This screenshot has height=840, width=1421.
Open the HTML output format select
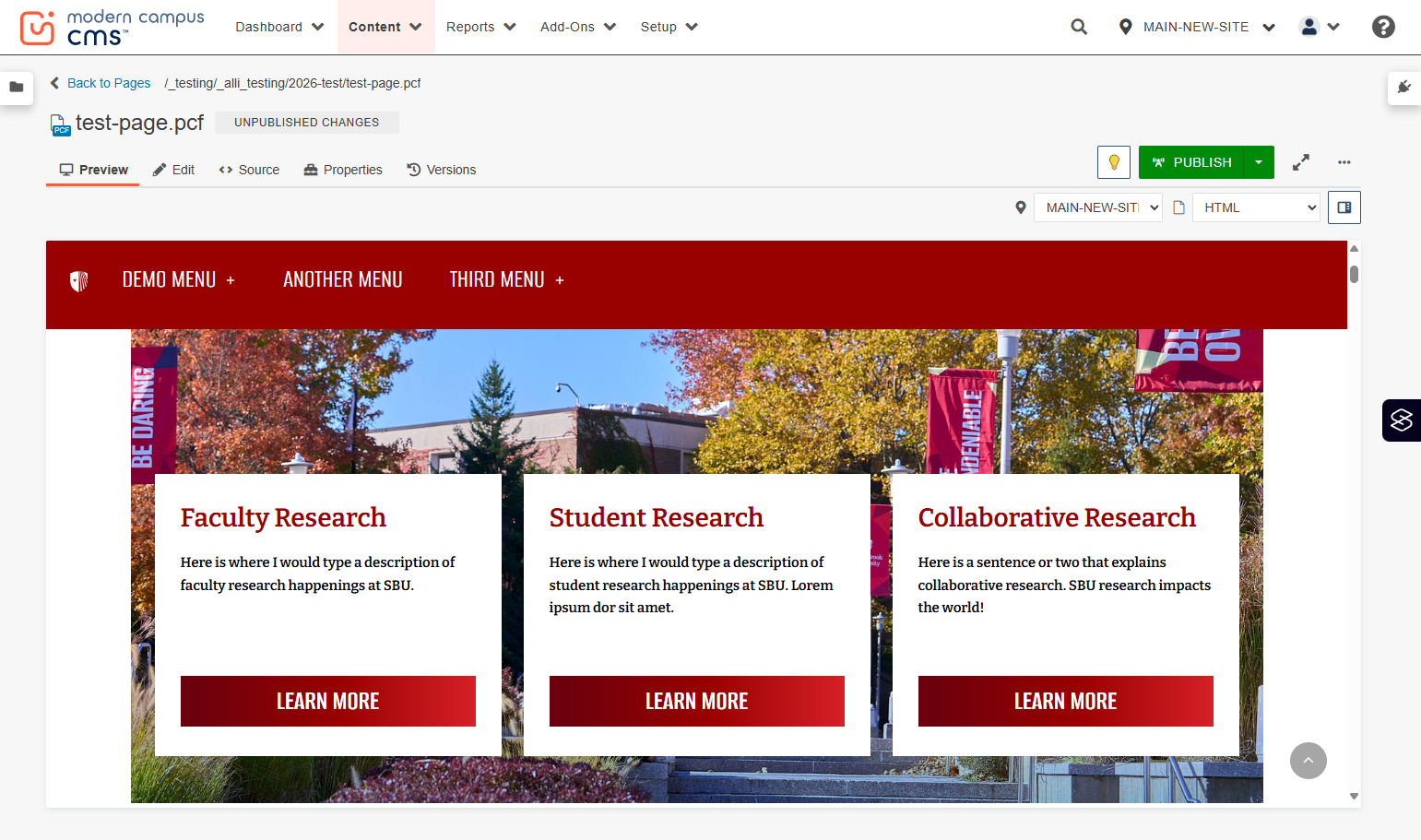click(x=1256, y=207)
